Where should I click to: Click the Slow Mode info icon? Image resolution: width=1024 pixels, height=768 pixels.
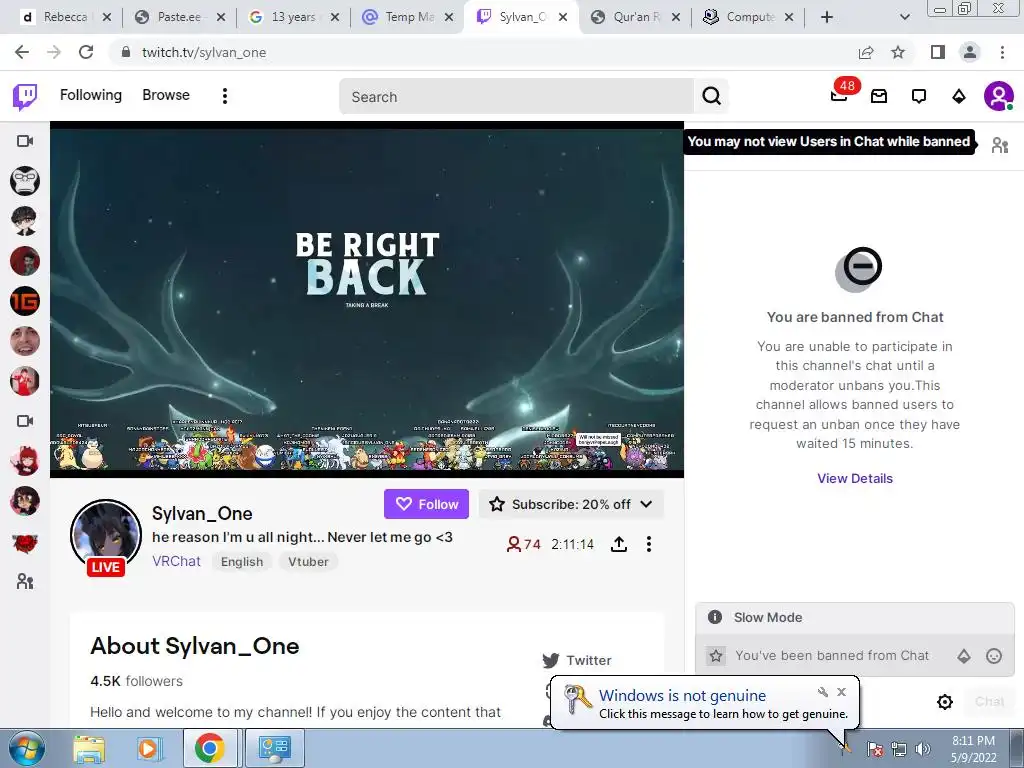pyautogui.click(x=715, y=617)
